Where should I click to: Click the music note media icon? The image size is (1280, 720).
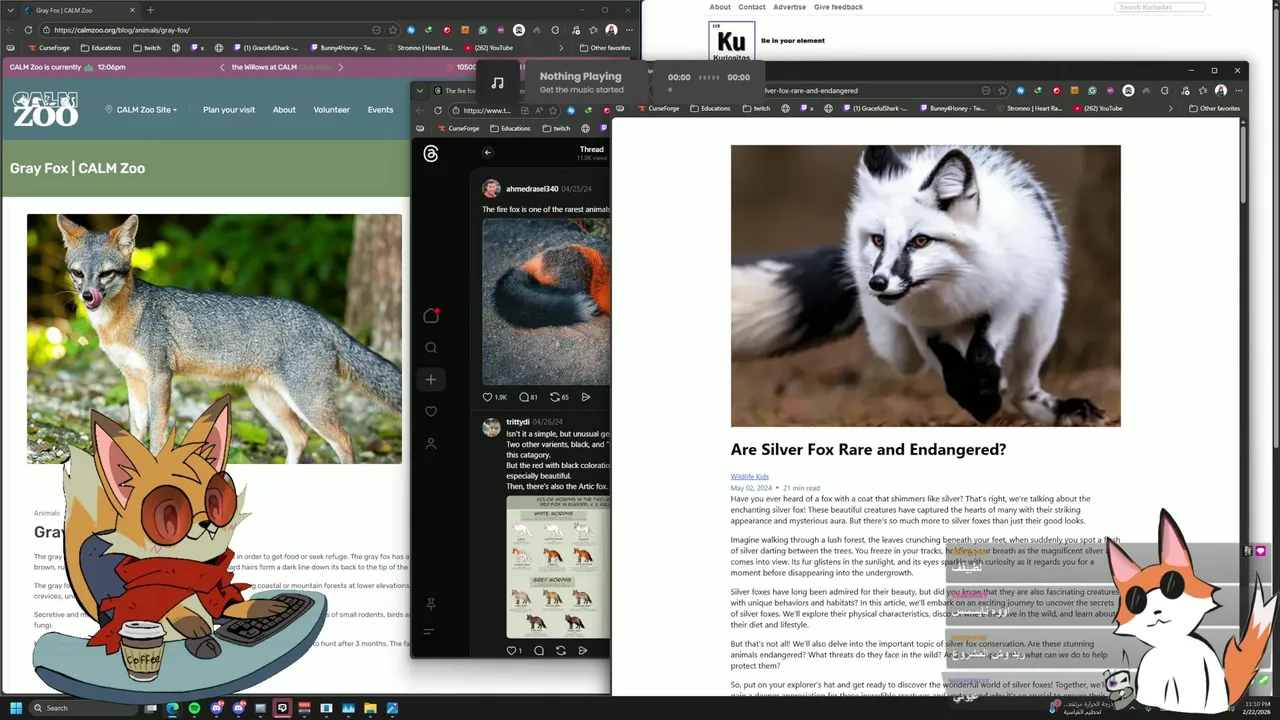click(498, 82)
